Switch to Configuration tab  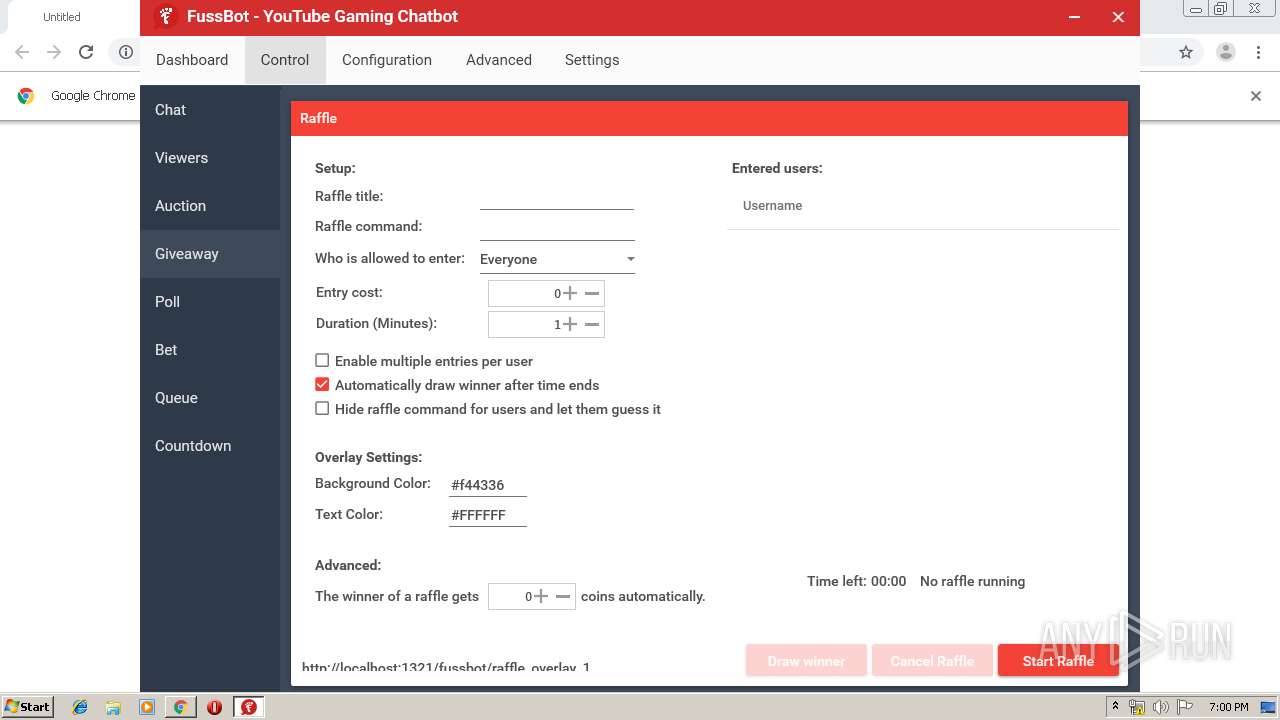pos(387,60)
